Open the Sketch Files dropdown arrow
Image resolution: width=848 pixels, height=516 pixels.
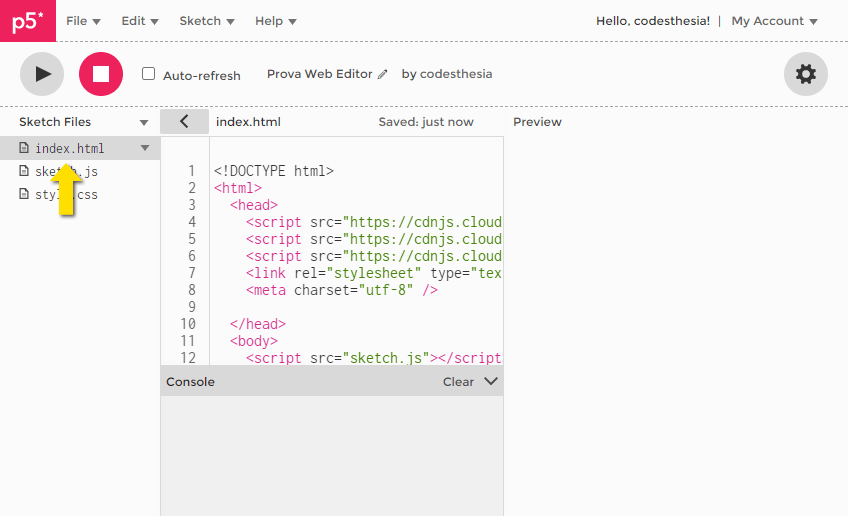click(144, 122)
